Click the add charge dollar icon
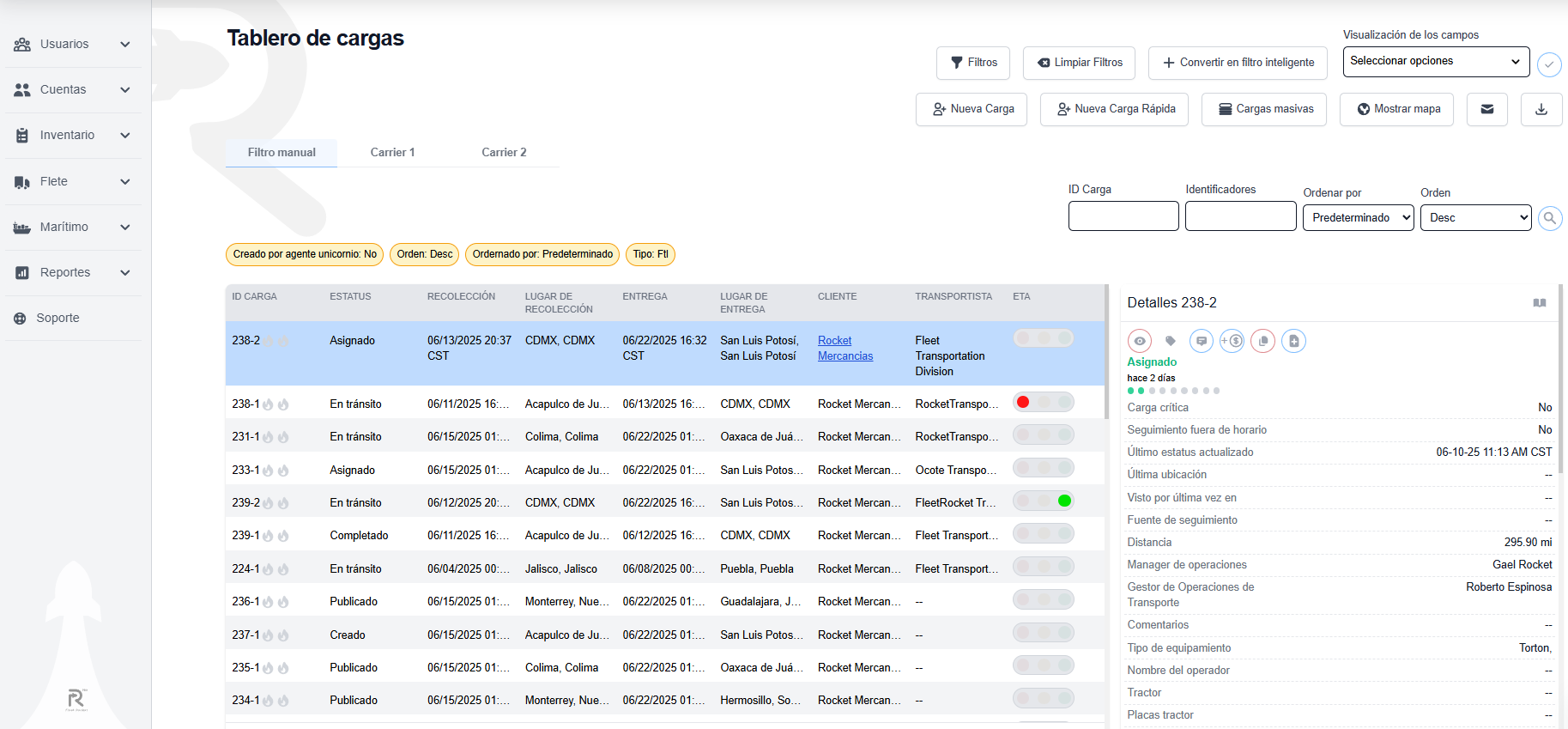 [1232, 341]
